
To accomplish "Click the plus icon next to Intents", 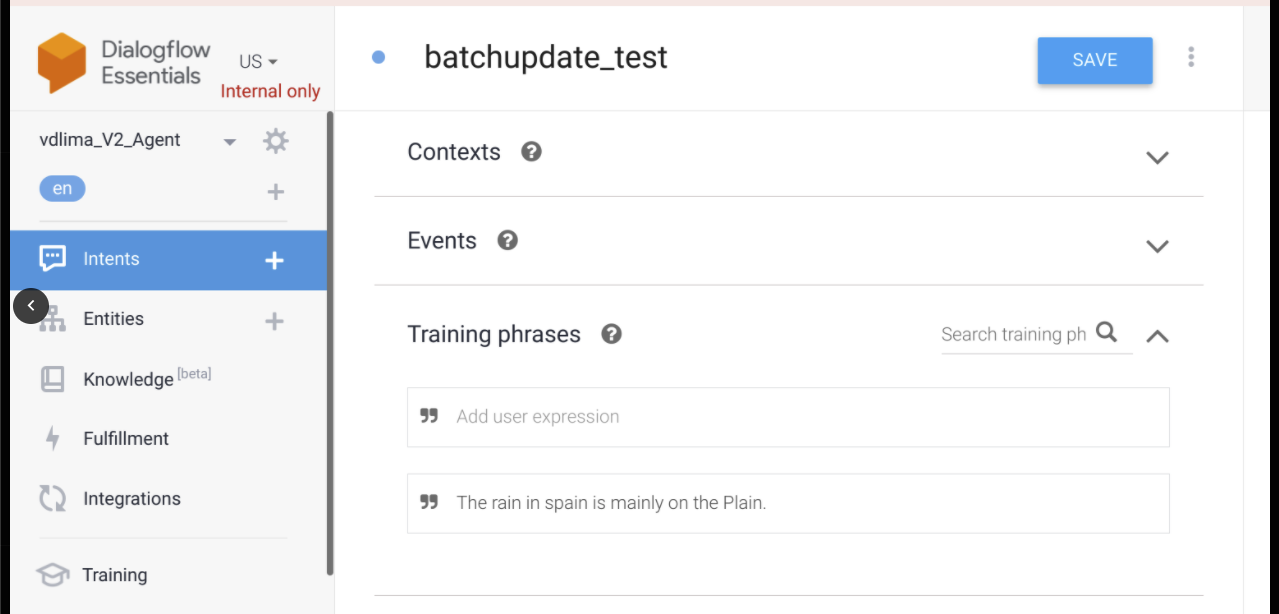I will click(x=274, y=260).
